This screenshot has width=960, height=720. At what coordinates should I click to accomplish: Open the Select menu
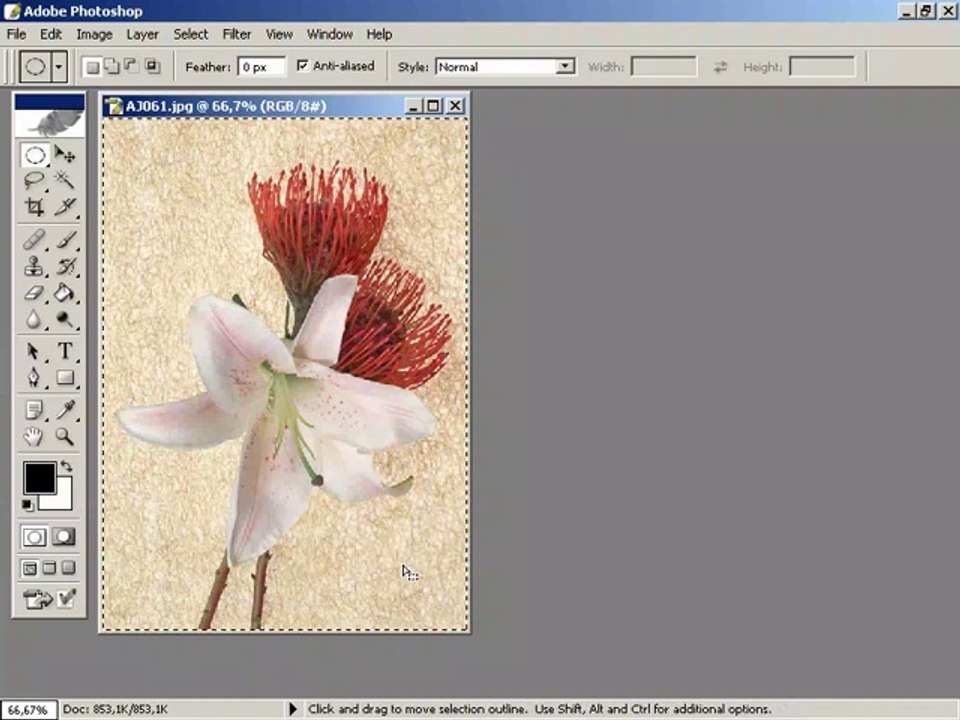(x=190, y=34)
